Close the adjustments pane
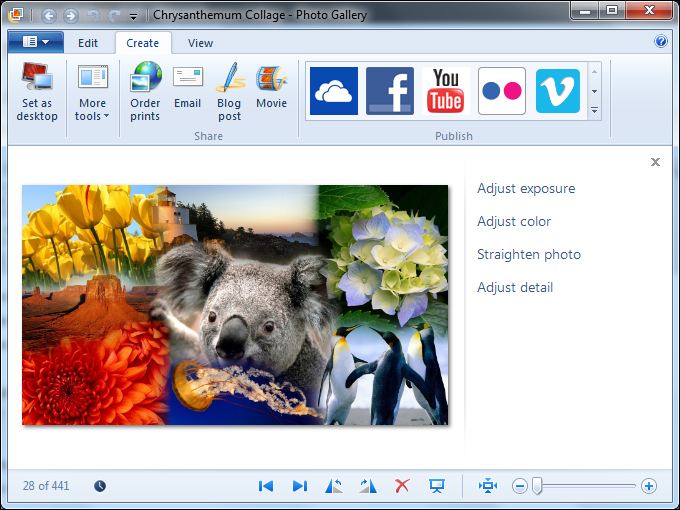Screen dimensions: 680x510 tap(655, 162)
